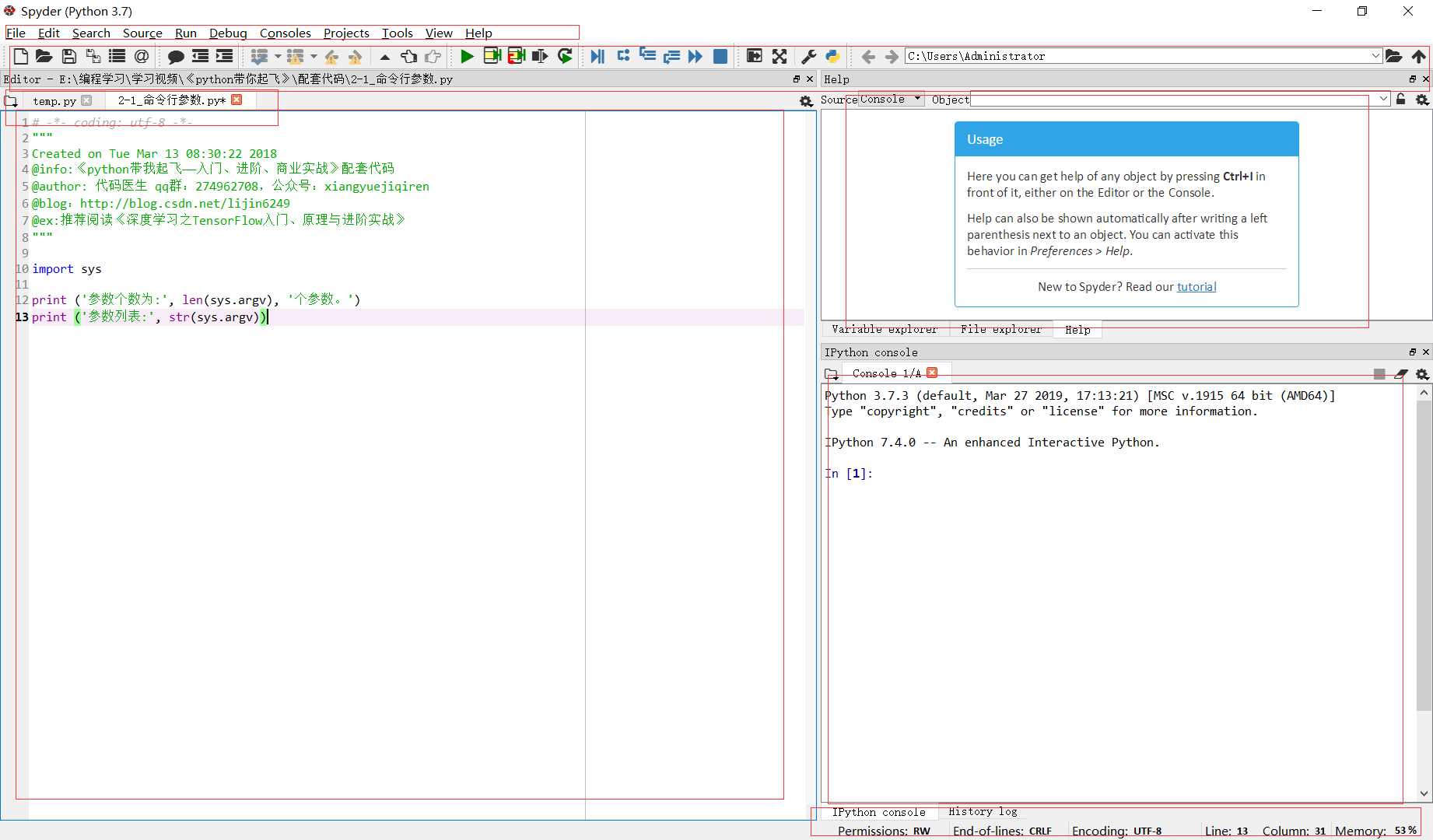
Task: Open the File menu
Action: [16, 33]
